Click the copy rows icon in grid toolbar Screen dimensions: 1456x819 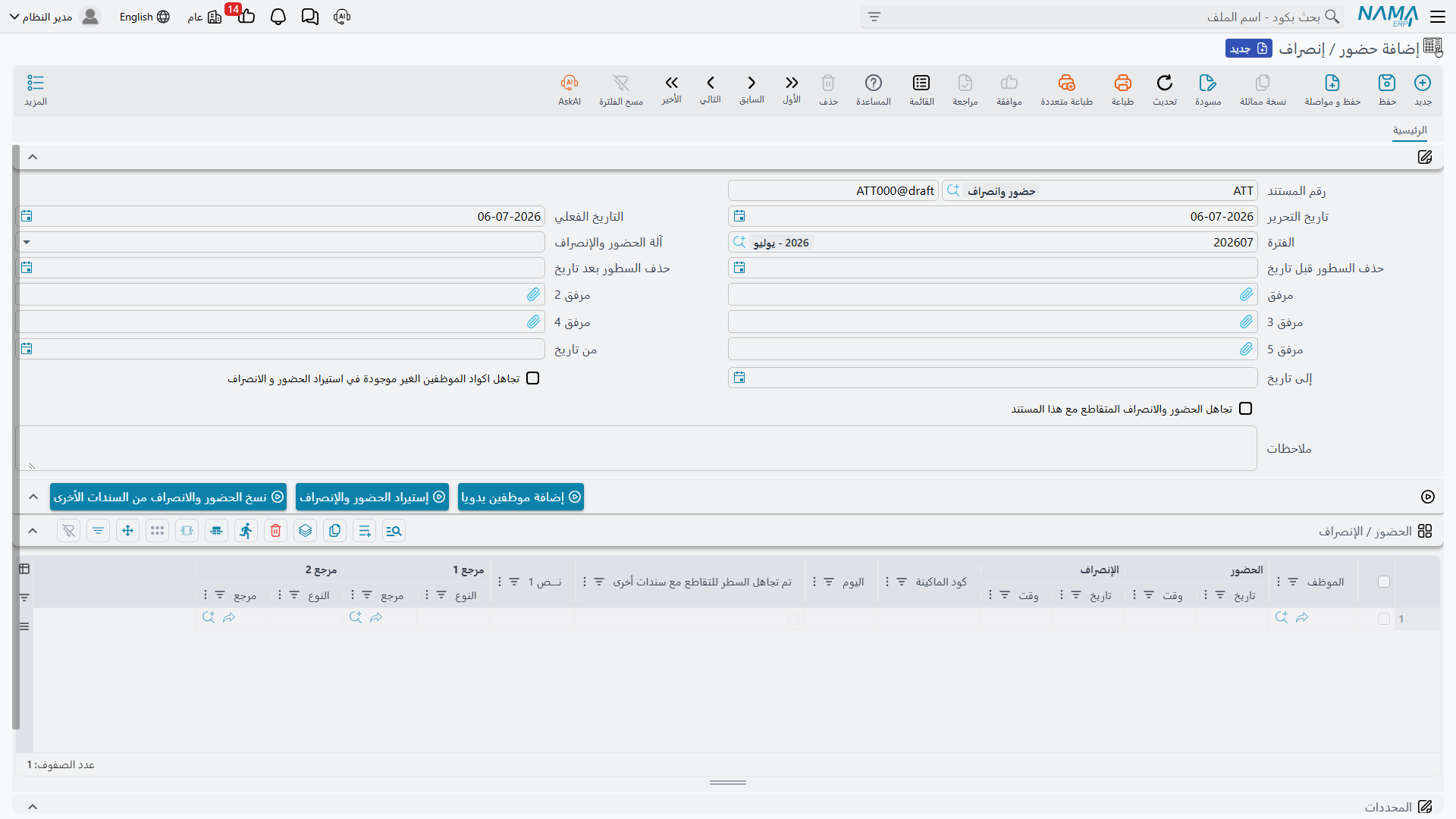pos(335,531)
